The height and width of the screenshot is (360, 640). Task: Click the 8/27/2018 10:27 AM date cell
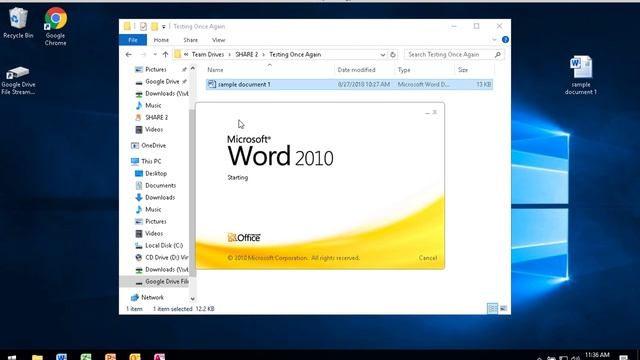tap(364, 84)
